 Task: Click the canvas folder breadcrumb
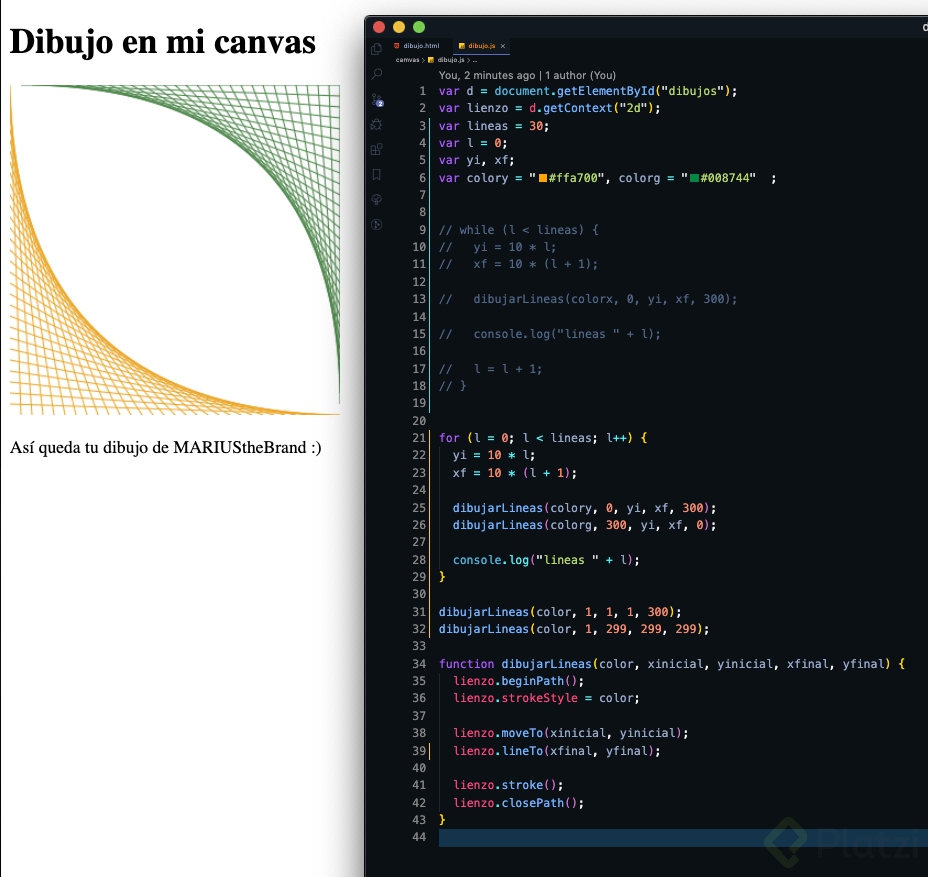tap(407, 60)
